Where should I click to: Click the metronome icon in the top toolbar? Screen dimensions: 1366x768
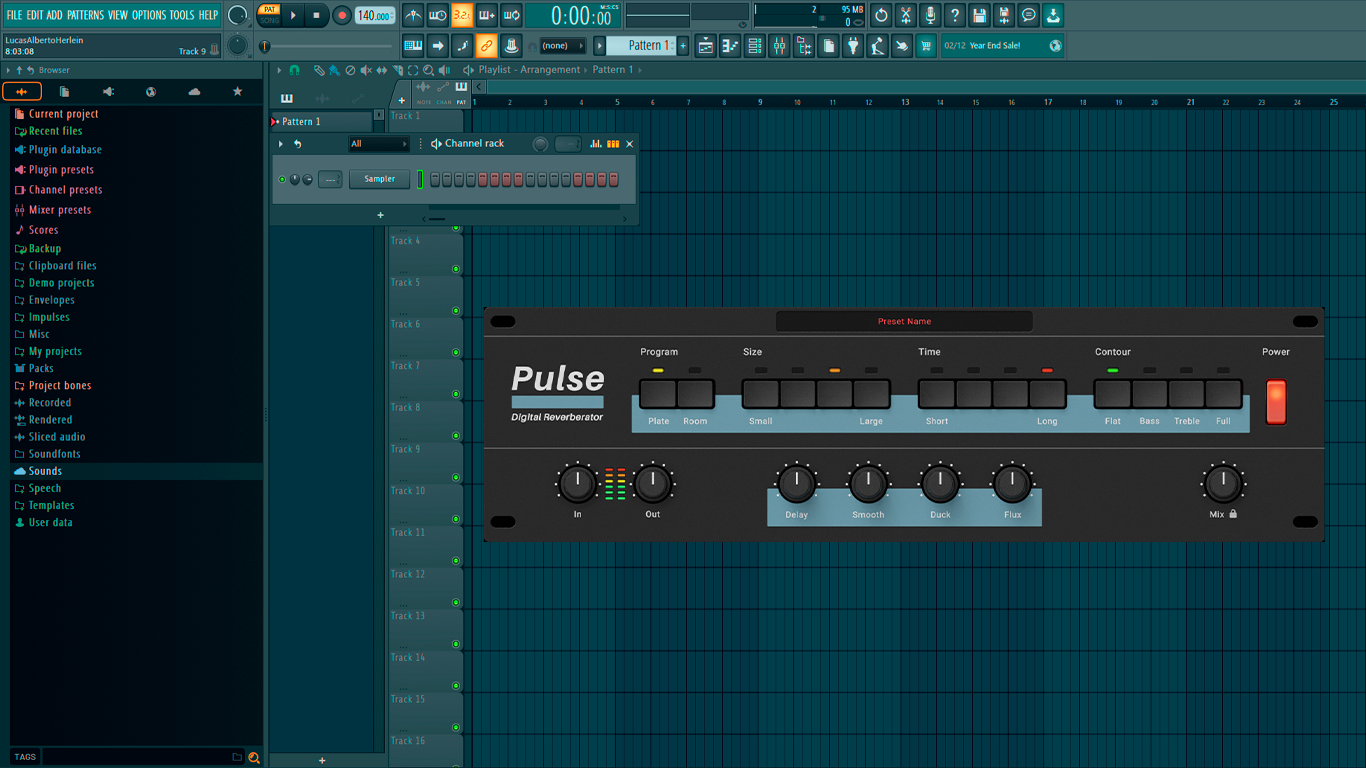tap(413, 15)
